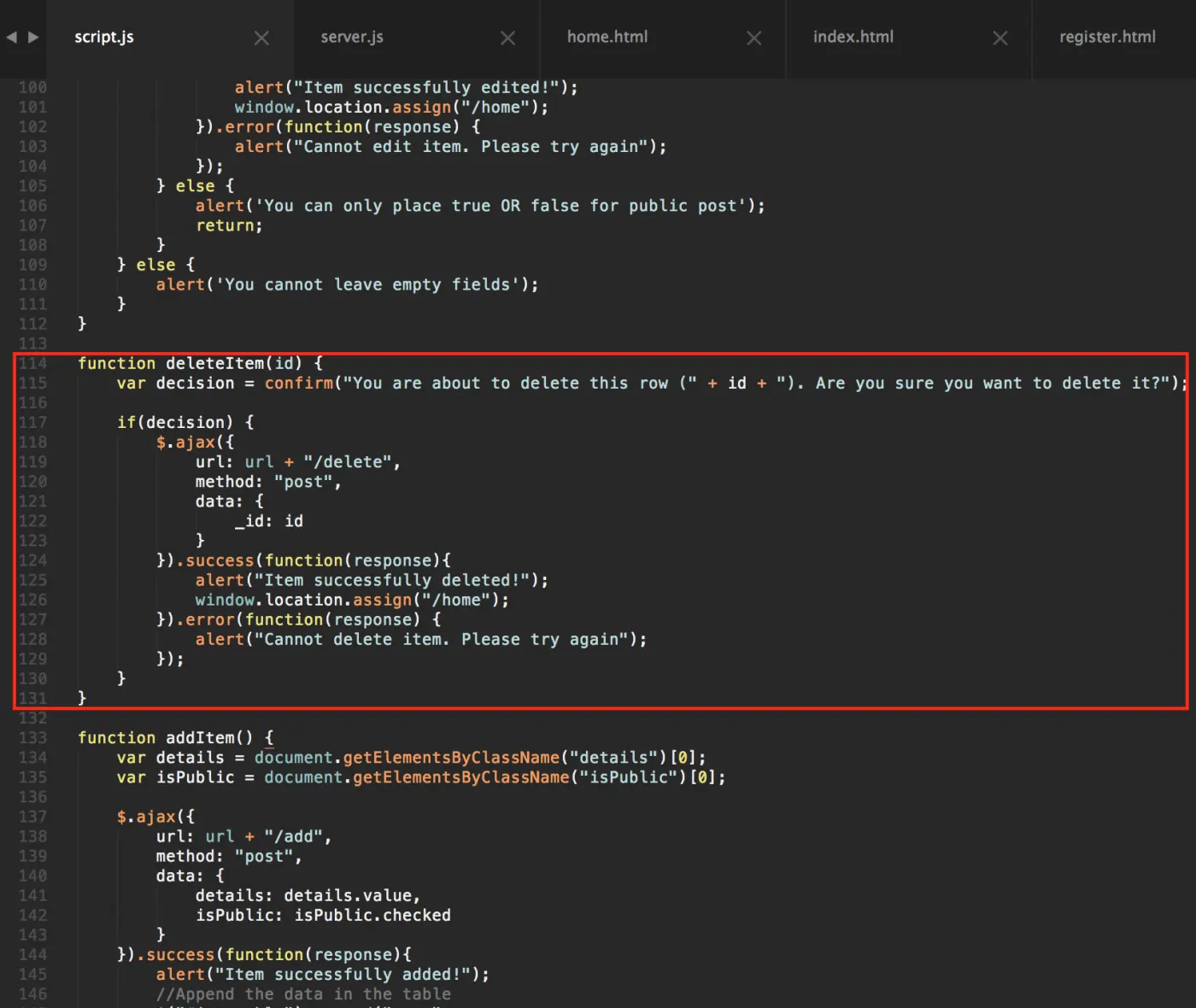Click line number 114 in the gutter

(32, 364)
